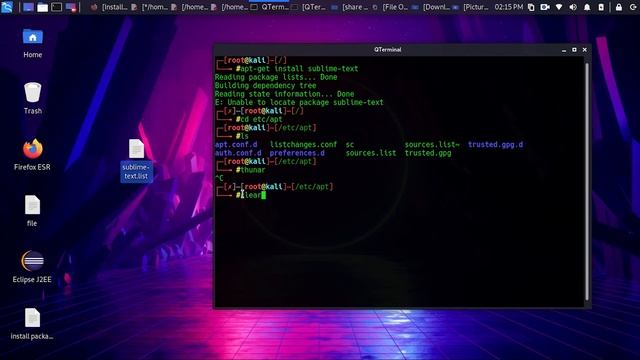Click 'E: Unable to locate package sublime-text'

click(x=299, y=102)
